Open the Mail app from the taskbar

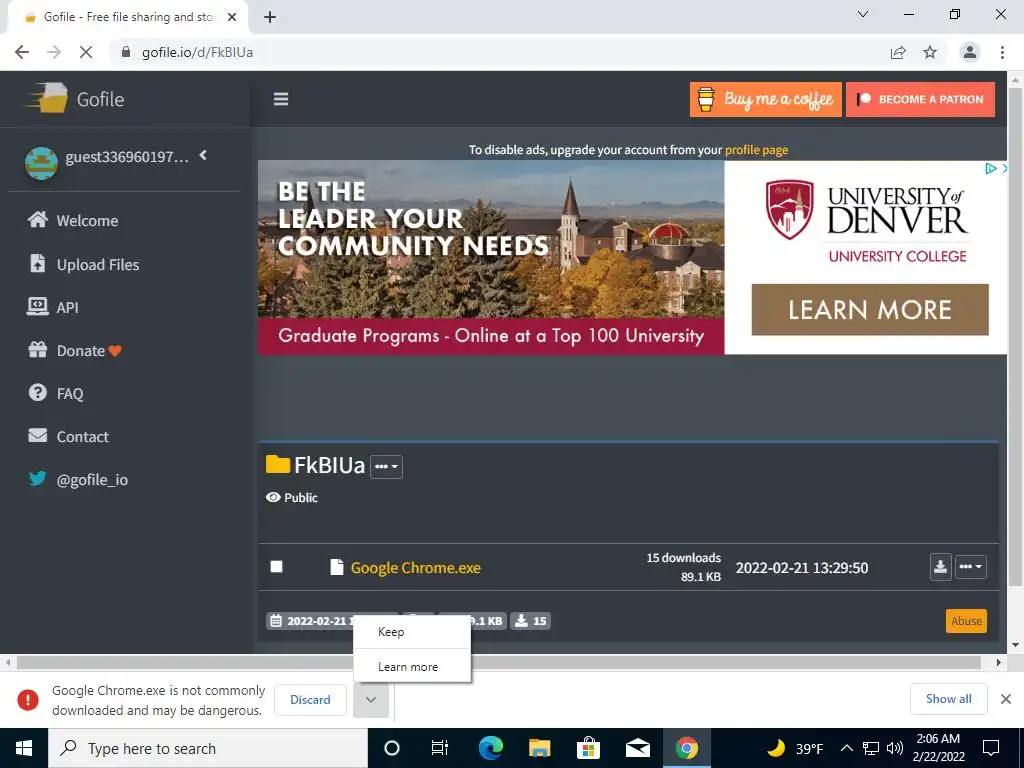coord(637,748)
